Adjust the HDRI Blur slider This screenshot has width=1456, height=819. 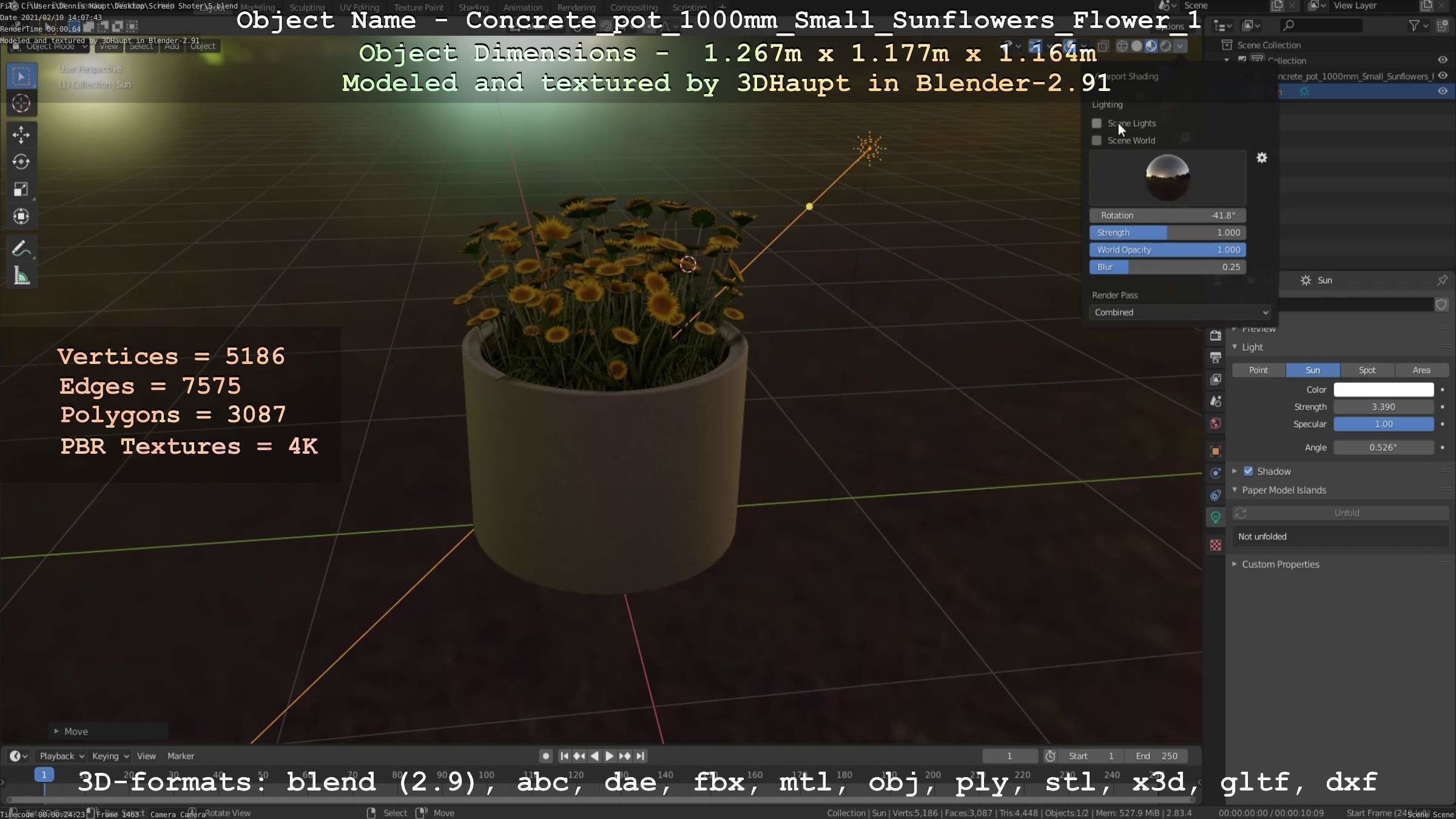pos(1168,267)
